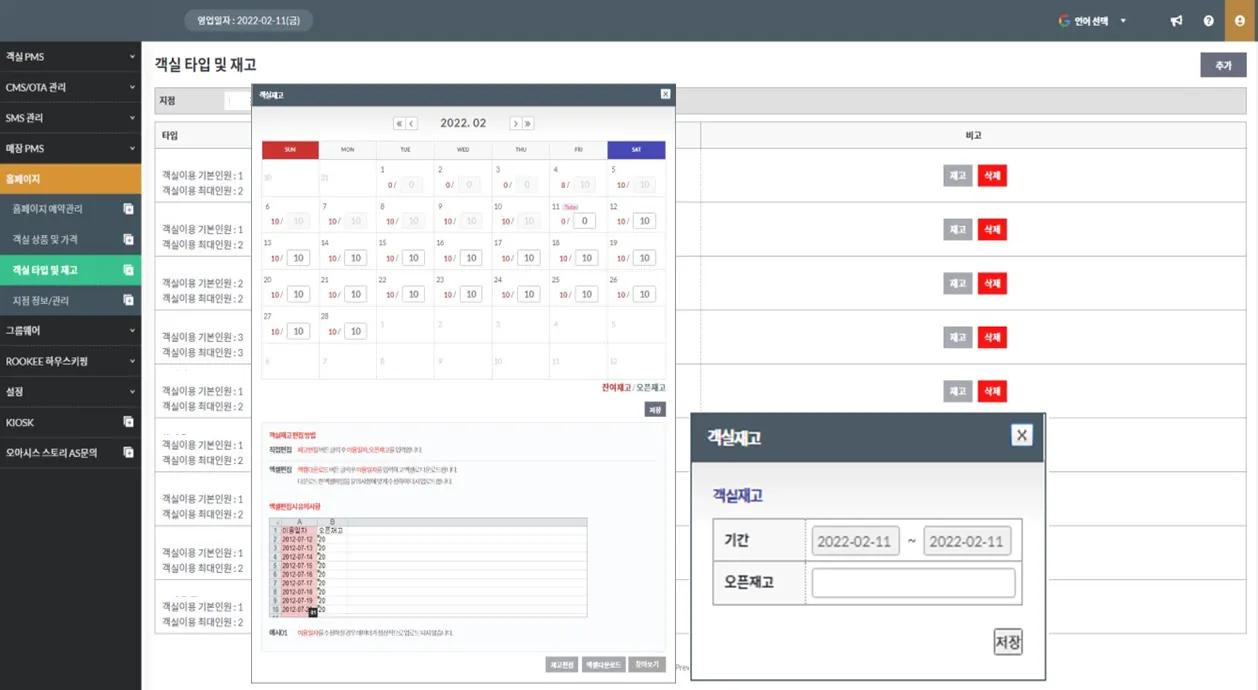
Task: Click 삭제 button in fifth table row
Action: pyautogui.click(x=992, y=391)
